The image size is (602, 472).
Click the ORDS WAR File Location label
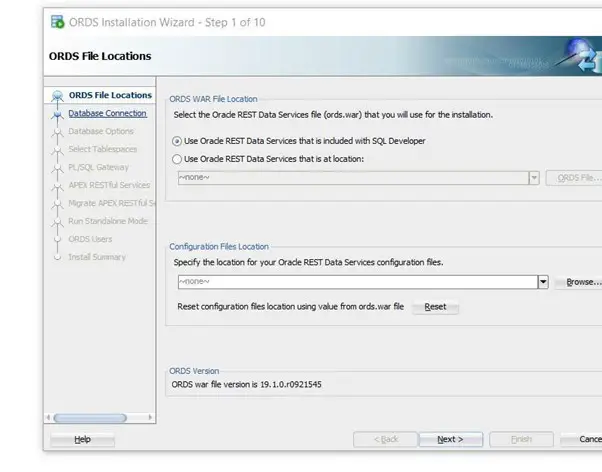213,99
